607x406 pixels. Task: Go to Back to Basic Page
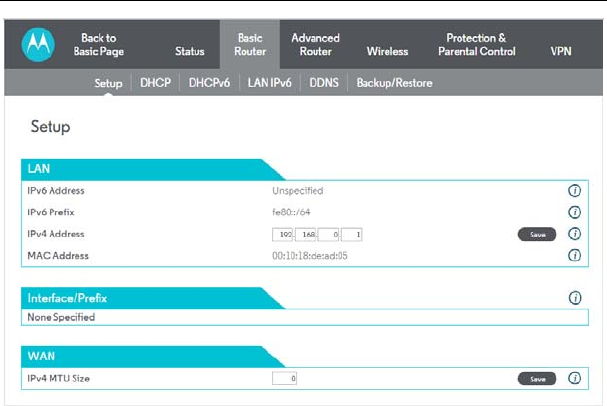tap(99, 45)
